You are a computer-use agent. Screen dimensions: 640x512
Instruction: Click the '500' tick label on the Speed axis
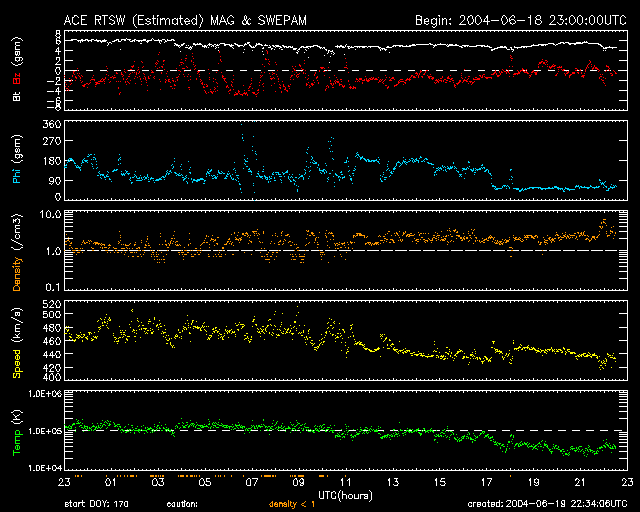[52, 314]
